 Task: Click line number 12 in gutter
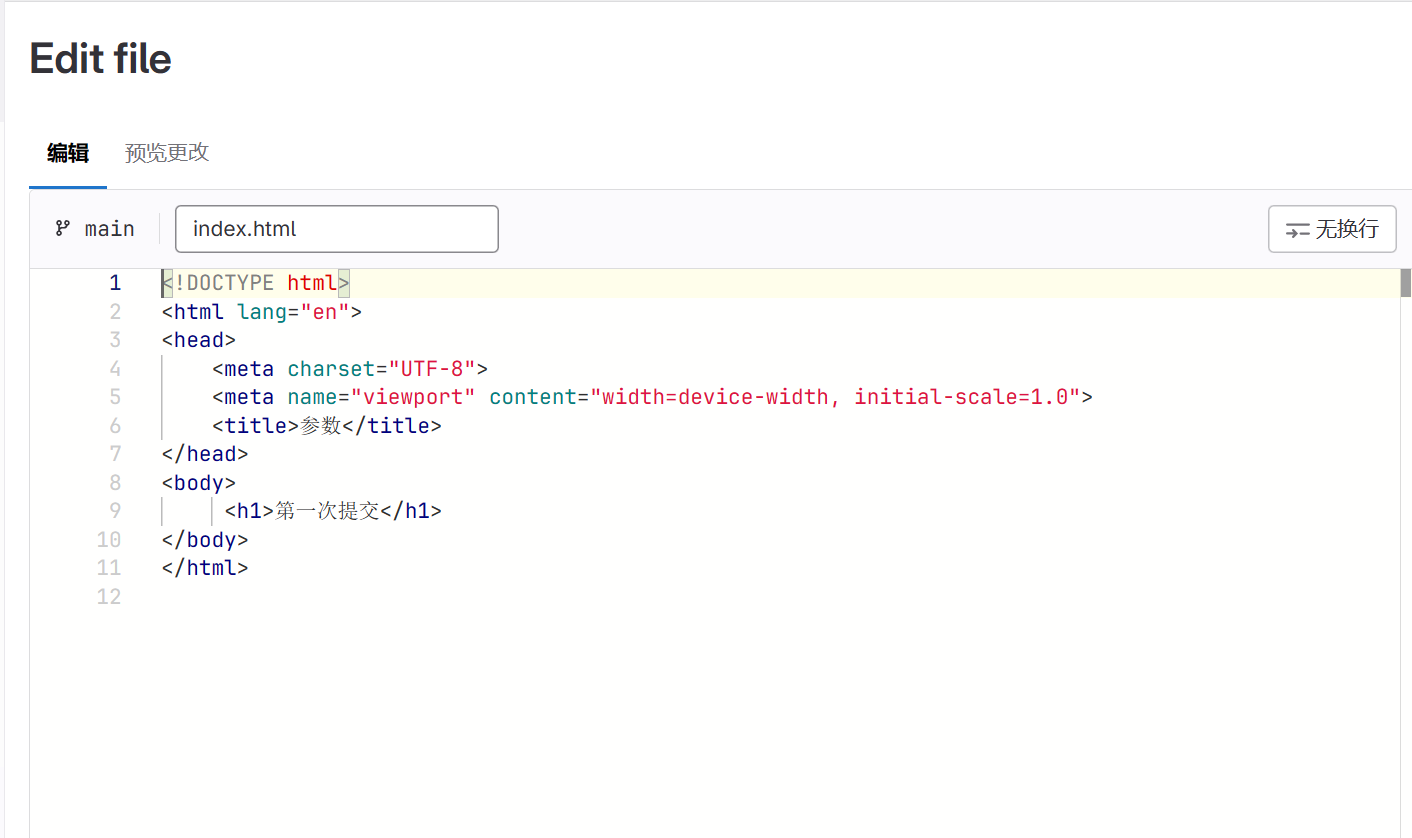click(109, 597)
